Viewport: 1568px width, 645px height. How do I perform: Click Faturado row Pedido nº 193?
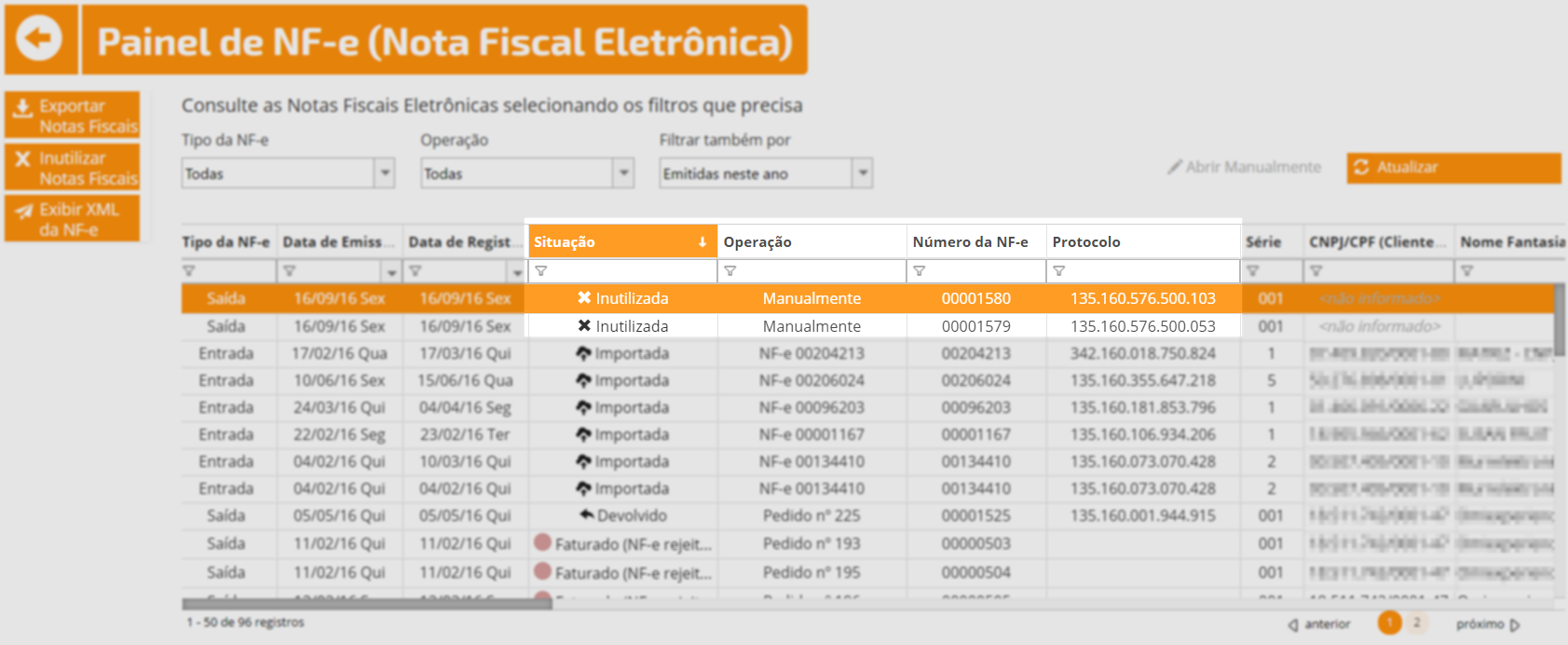(x=867, y=543)
